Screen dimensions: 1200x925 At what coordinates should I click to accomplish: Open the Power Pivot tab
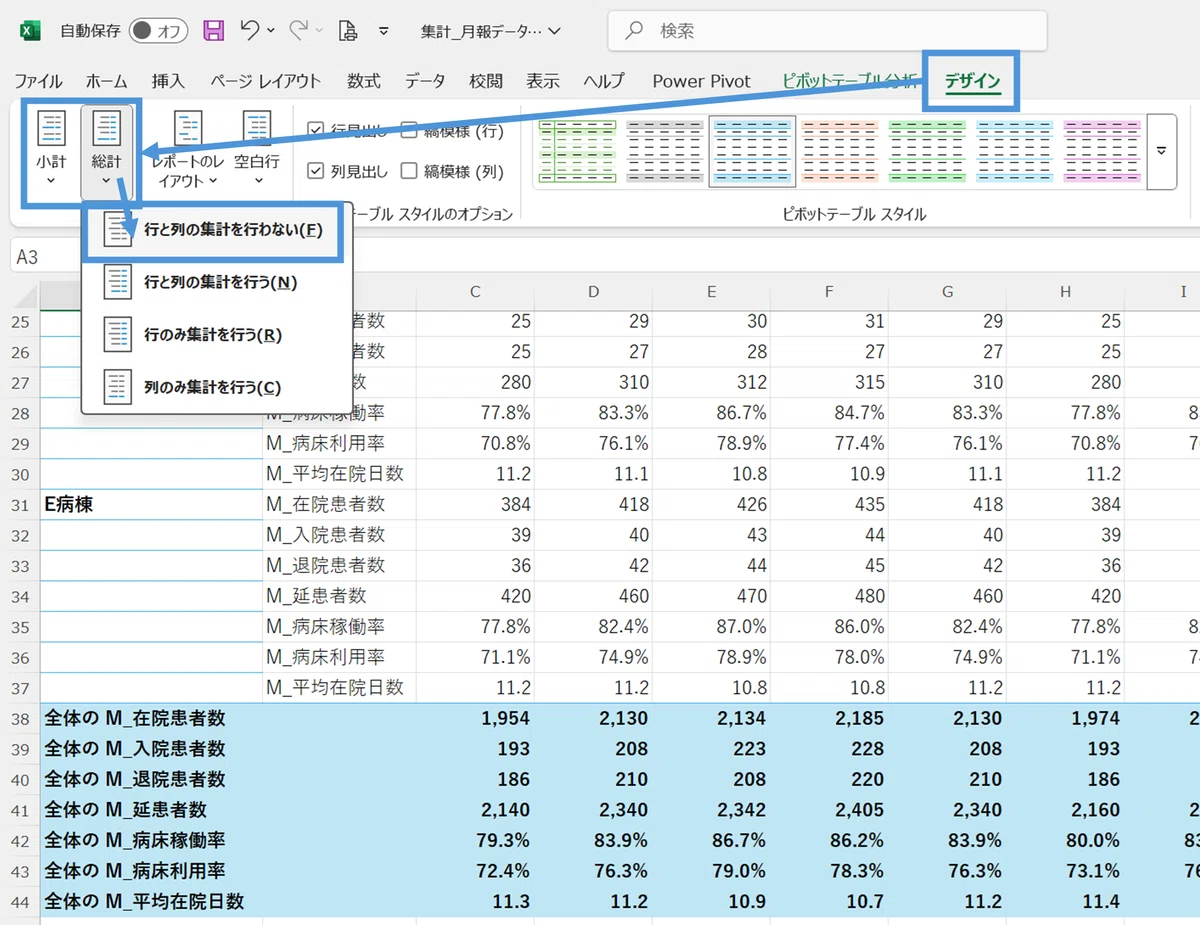(701, 81)
